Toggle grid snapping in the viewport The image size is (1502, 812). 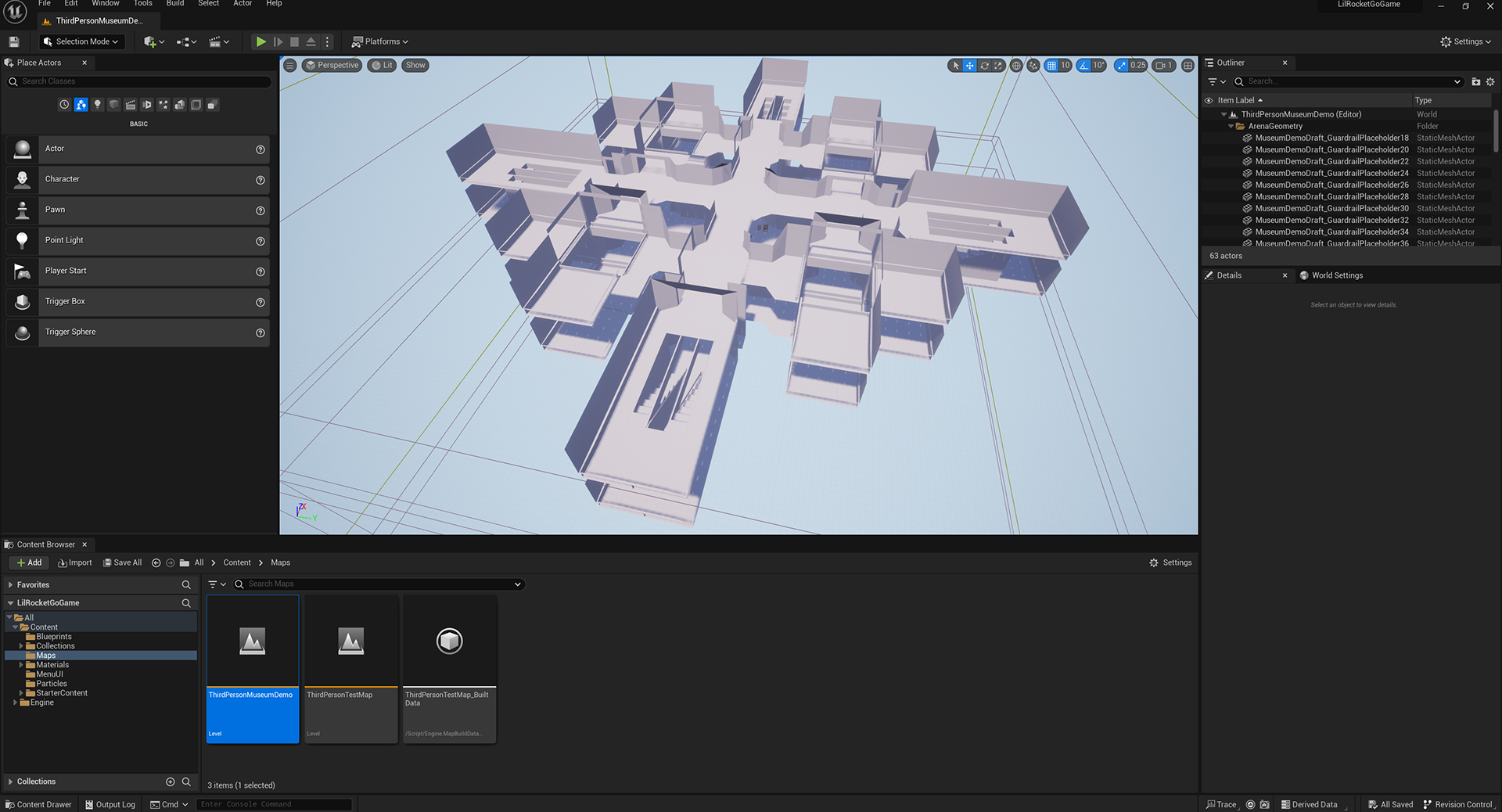(x=1051, y=66)
